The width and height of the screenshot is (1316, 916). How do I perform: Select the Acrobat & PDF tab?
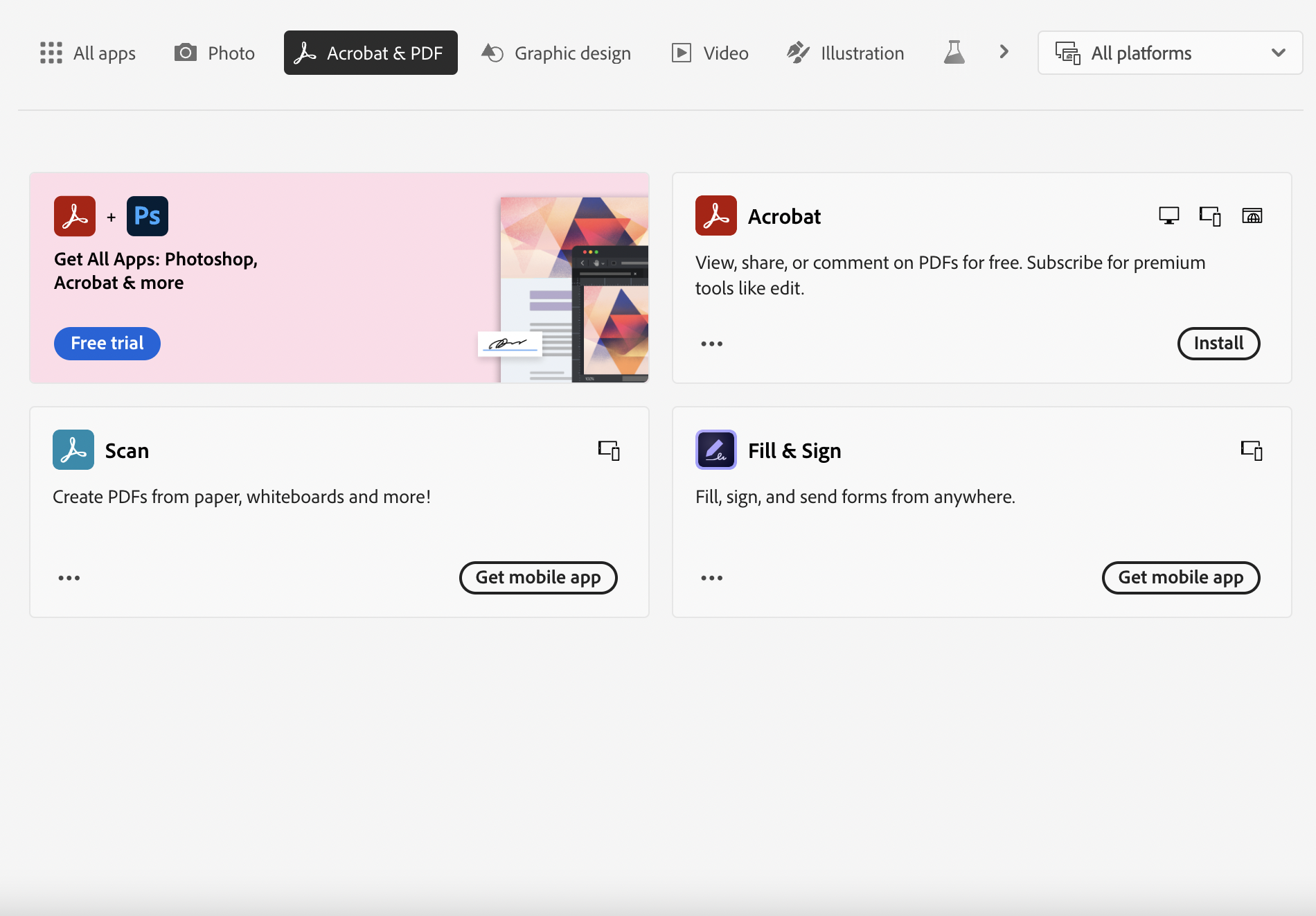coord(371,53)
